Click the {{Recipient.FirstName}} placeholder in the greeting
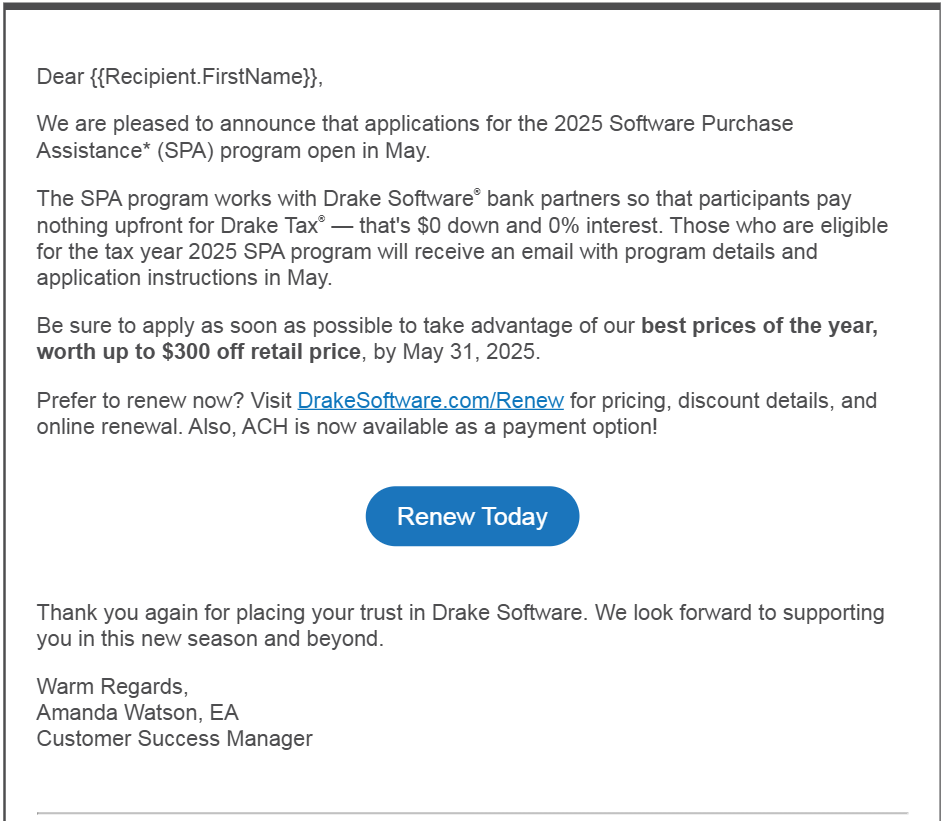The image size is (946, 821). tap(204, 77)
